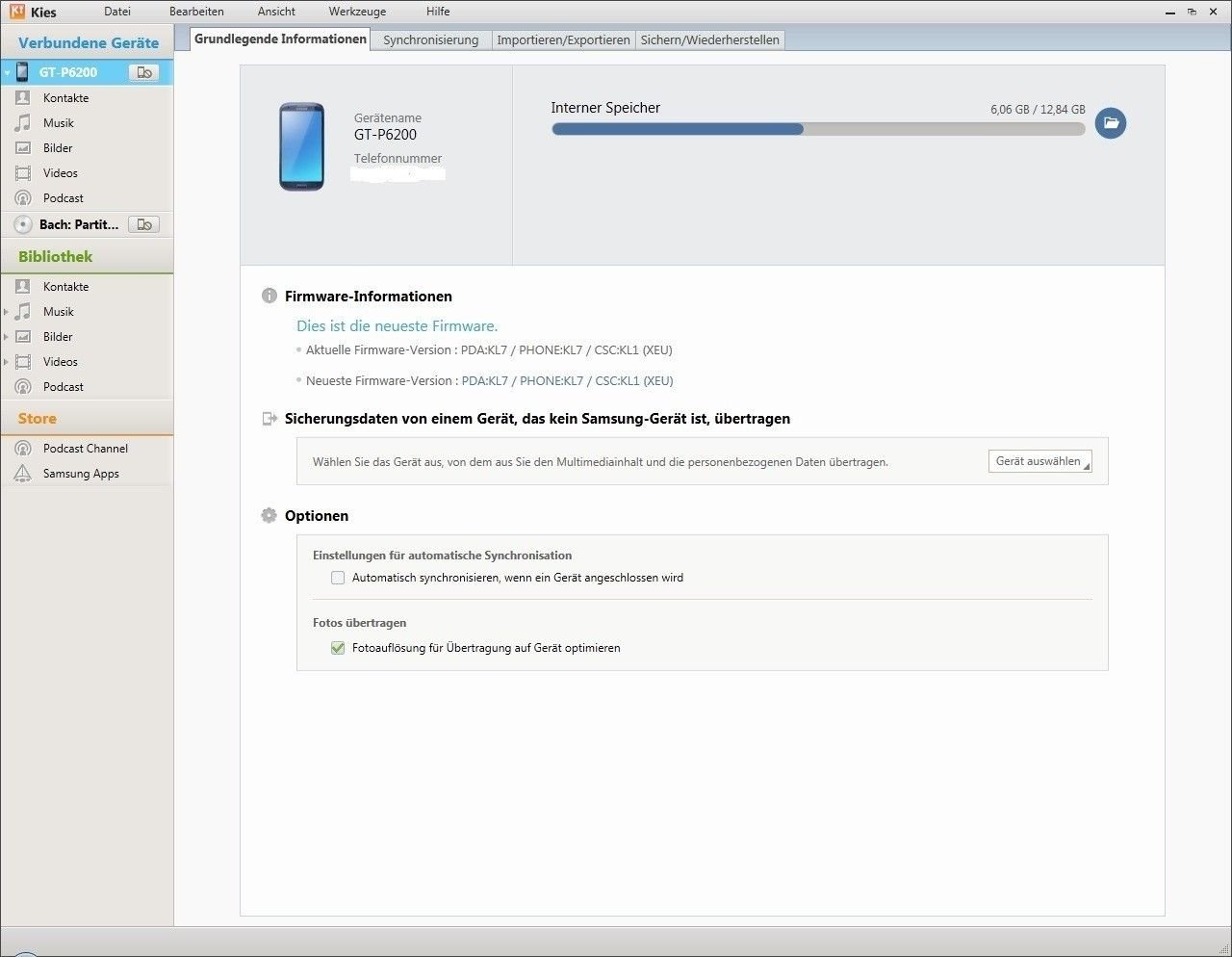Image resolution: width=1232 pixels, height=957 pixels.
Task: Click the Telefonnummer label
Action: (398, 158)
